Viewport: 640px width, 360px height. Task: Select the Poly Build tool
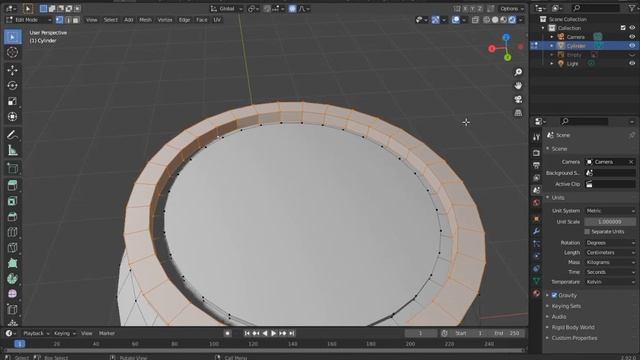[13, 263]
